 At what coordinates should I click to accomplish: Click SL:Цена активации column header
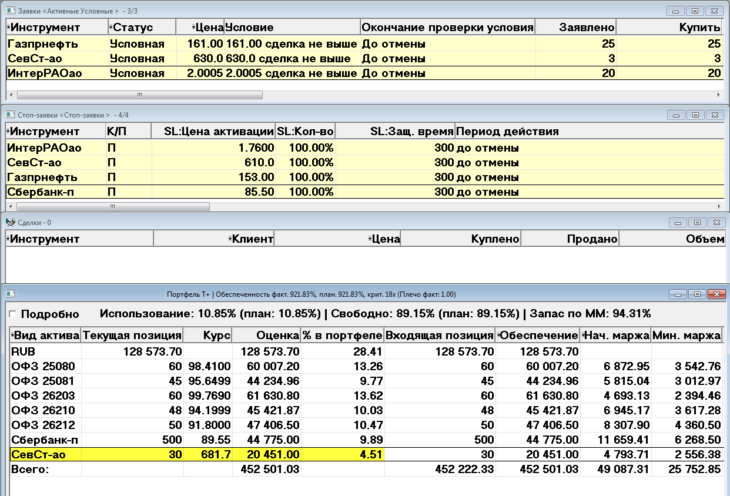[x=213, y=131]
